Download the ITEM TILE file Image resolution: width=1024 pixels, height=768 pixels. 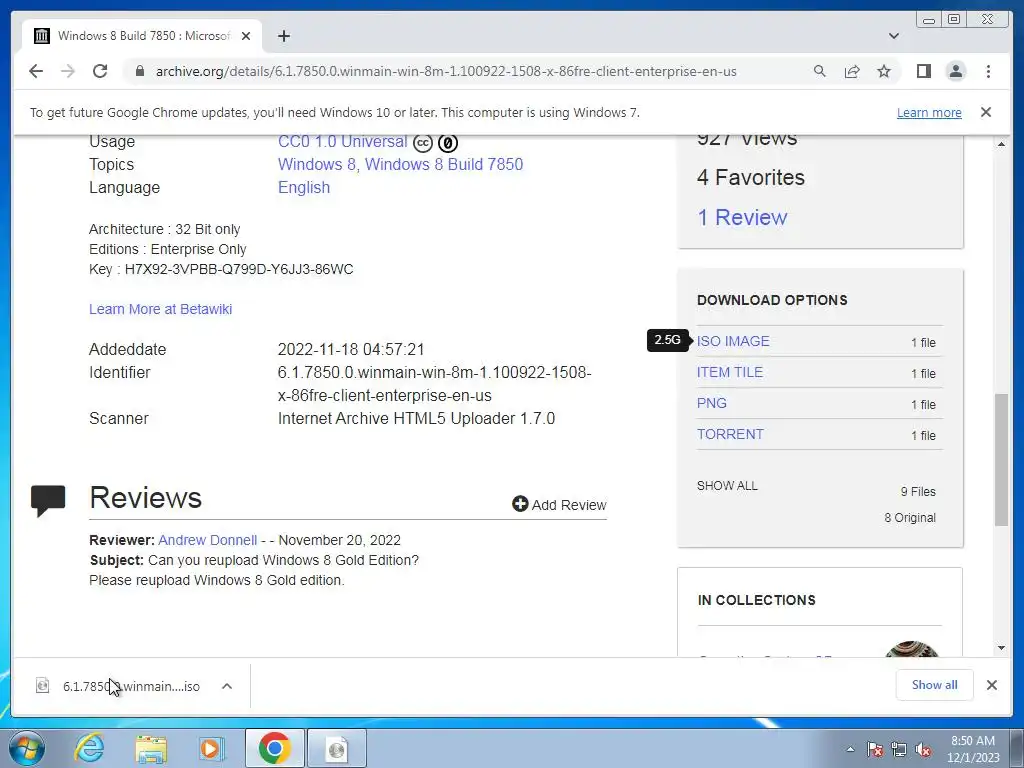click(729, 372)
